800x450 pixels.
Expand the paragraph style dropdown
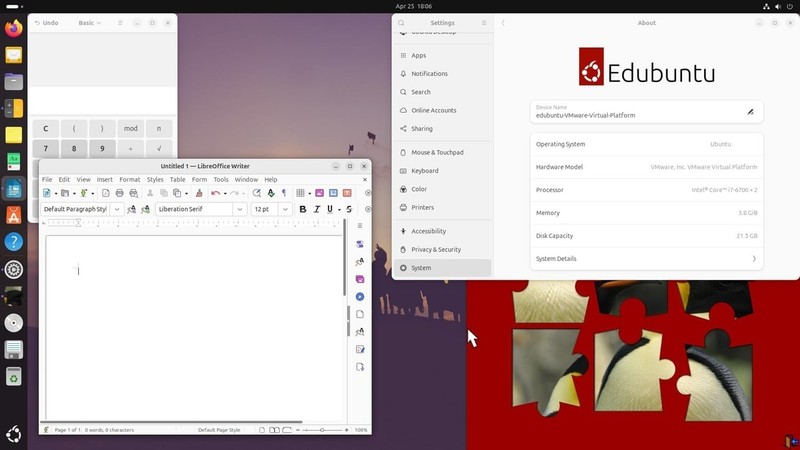117,209
